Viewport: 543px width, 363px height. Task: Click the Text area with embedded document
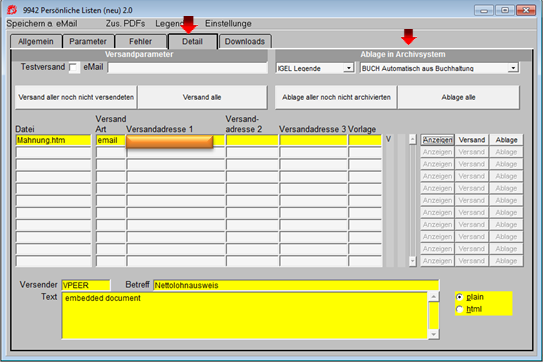[x=245, y=316]
